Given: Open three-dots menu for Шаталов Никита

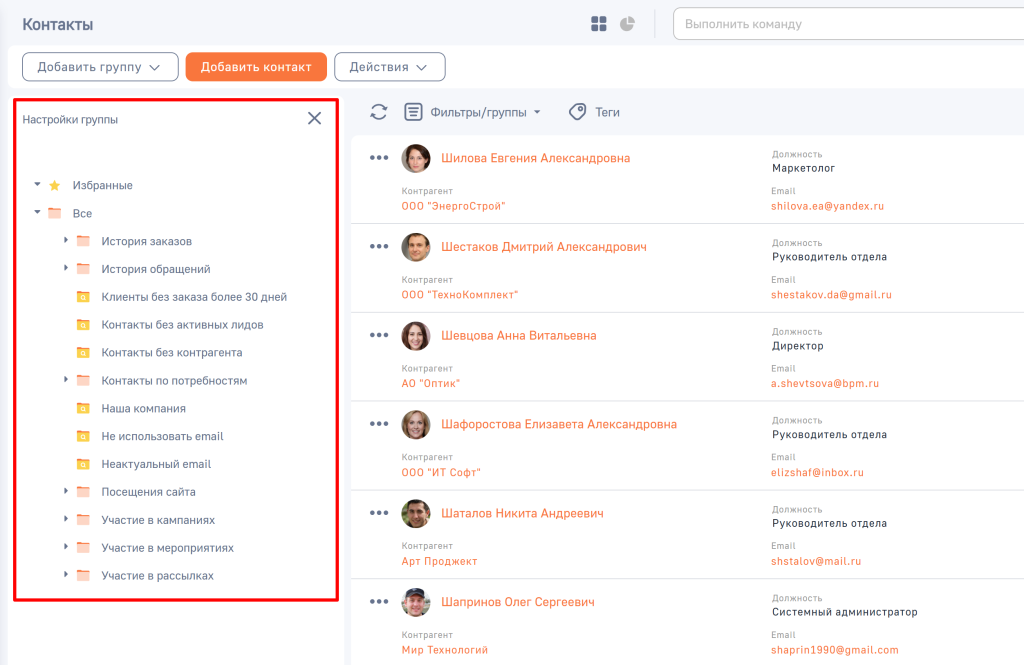Looking at the screenshot, I should 379,513.
